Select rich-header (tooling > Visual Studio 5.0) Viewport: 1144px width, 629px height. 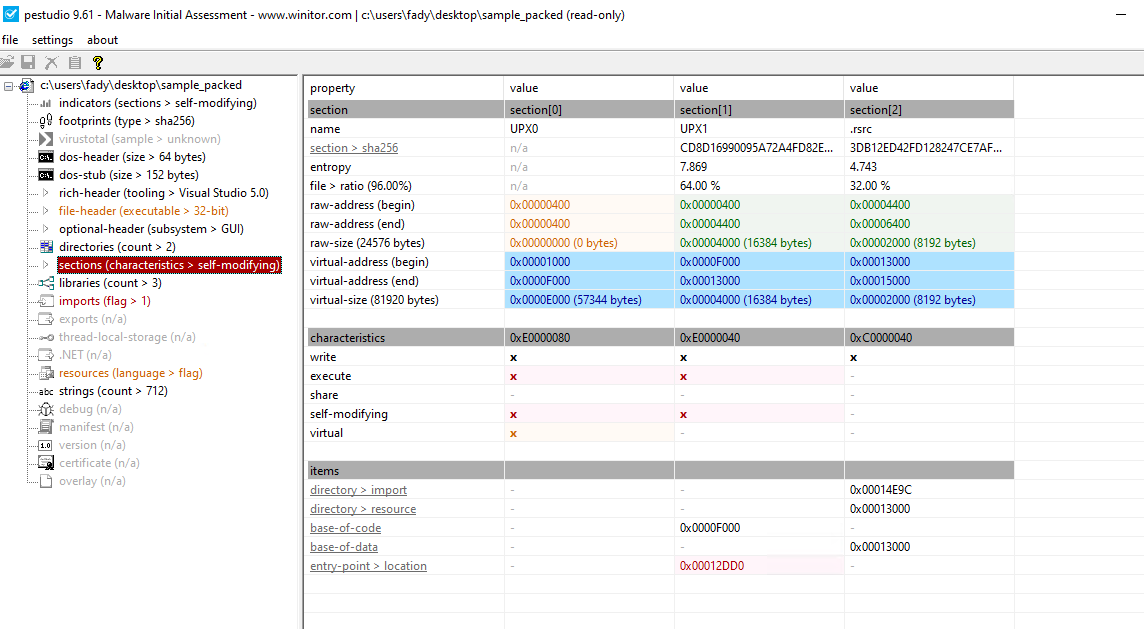163,193
